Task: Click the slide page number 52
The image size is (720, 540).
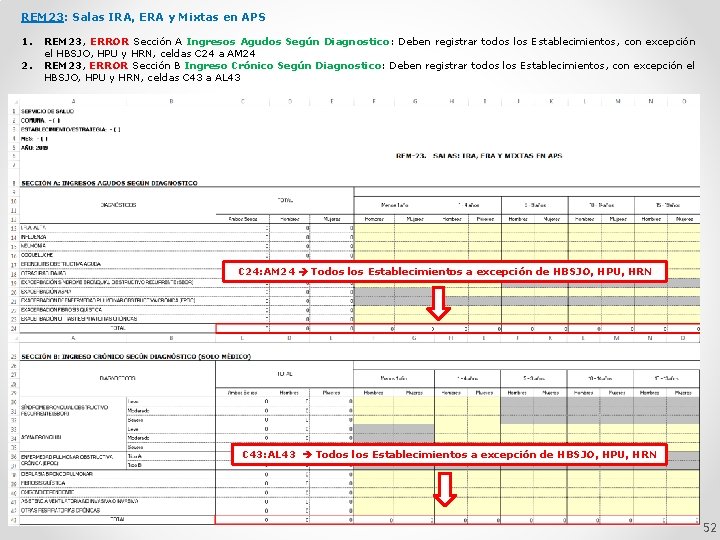Action: (709, 528)
